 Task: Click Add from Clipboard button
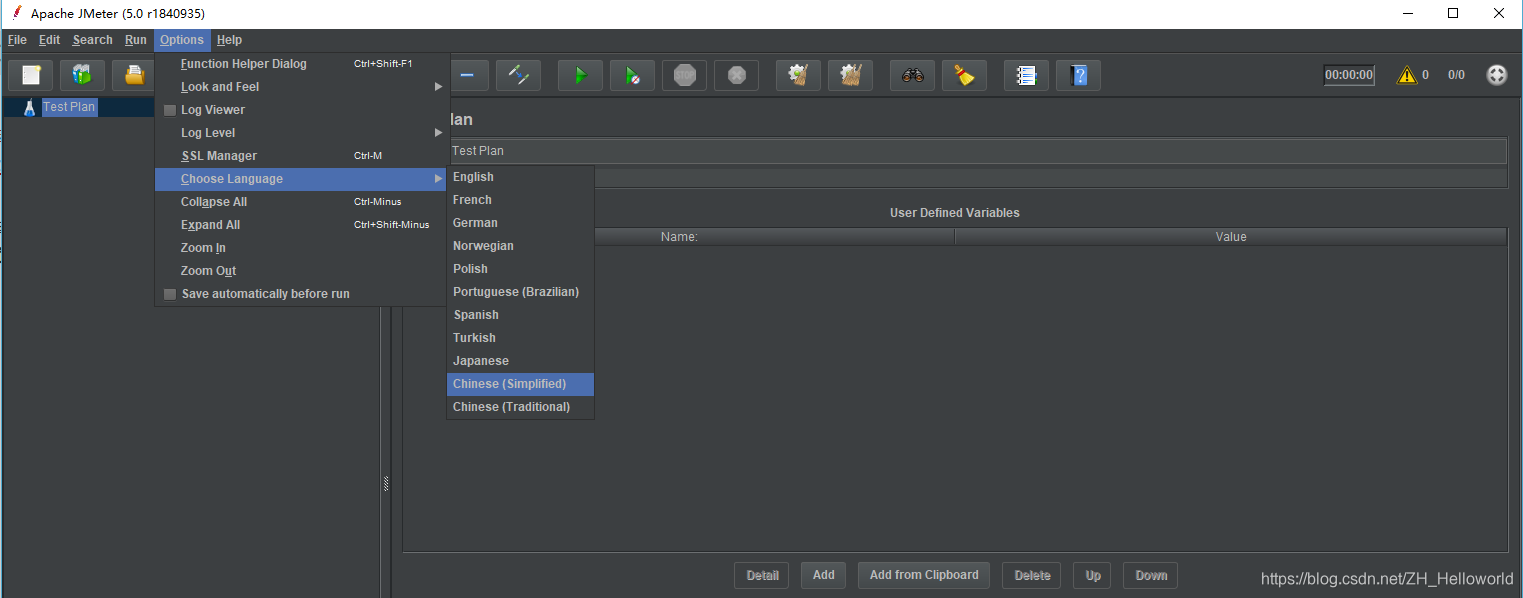(924, 575)
